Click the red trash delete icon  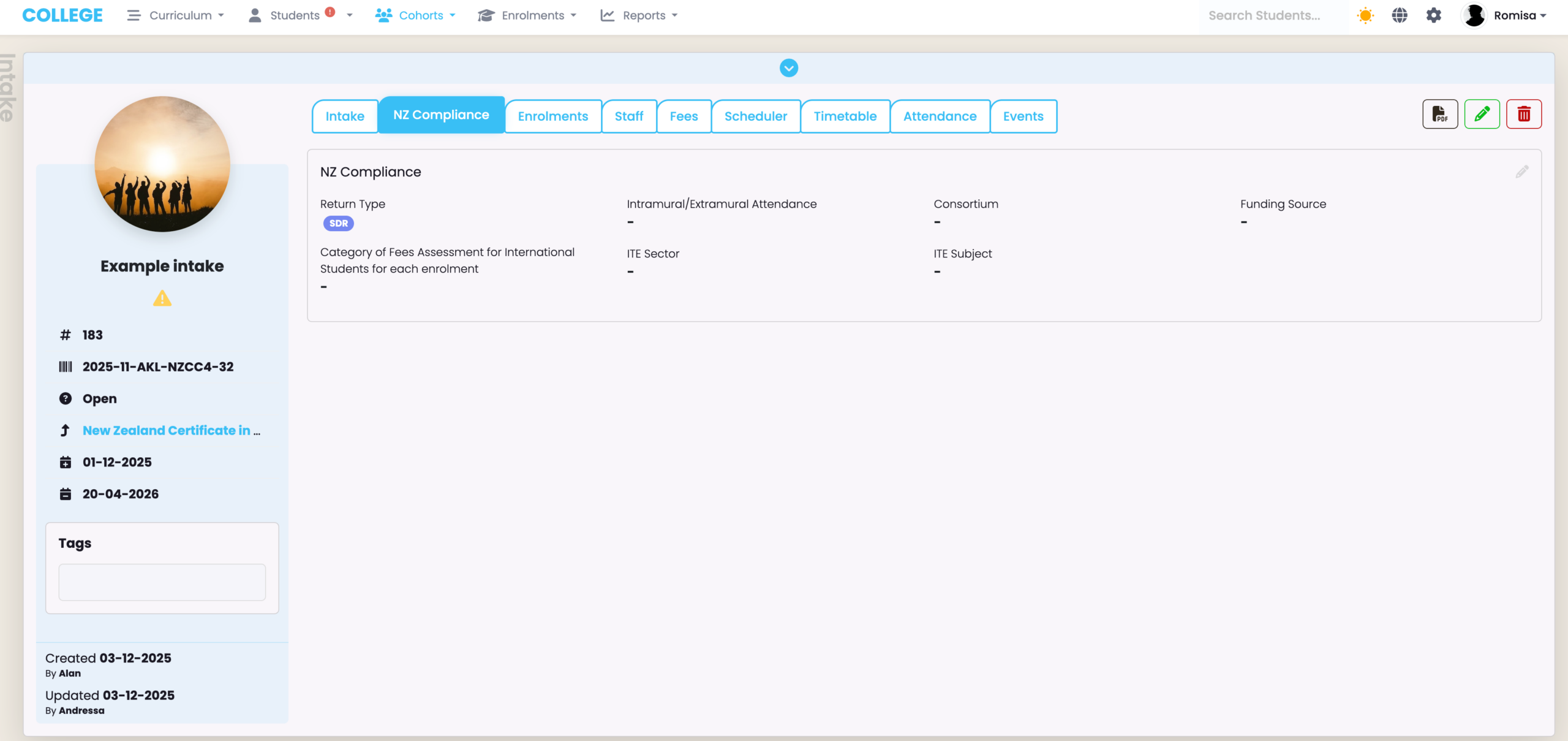coord(1524,114)
